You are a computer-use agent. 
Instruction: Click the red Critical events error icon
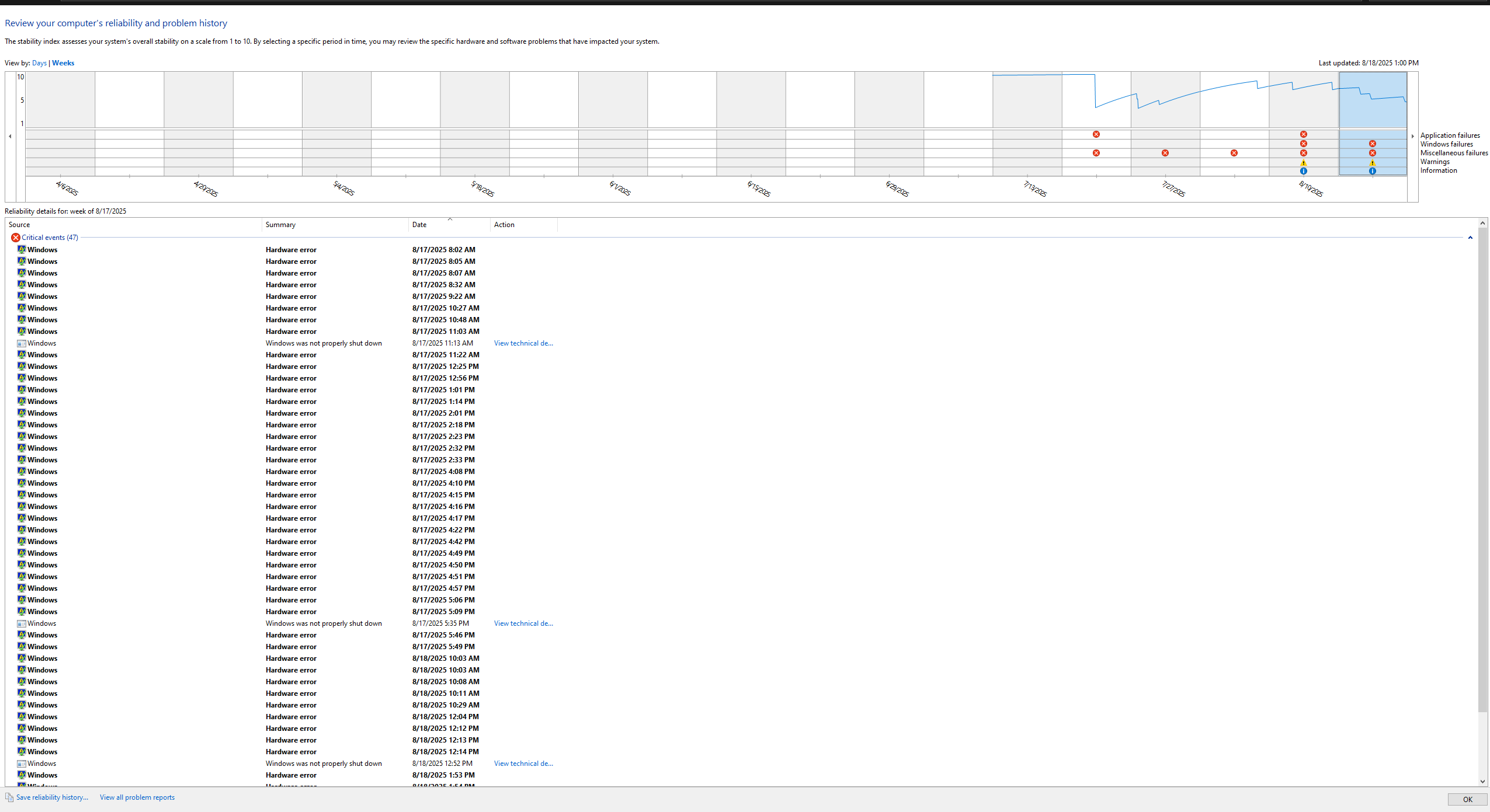pyautogui.click(x=16, y=238)
